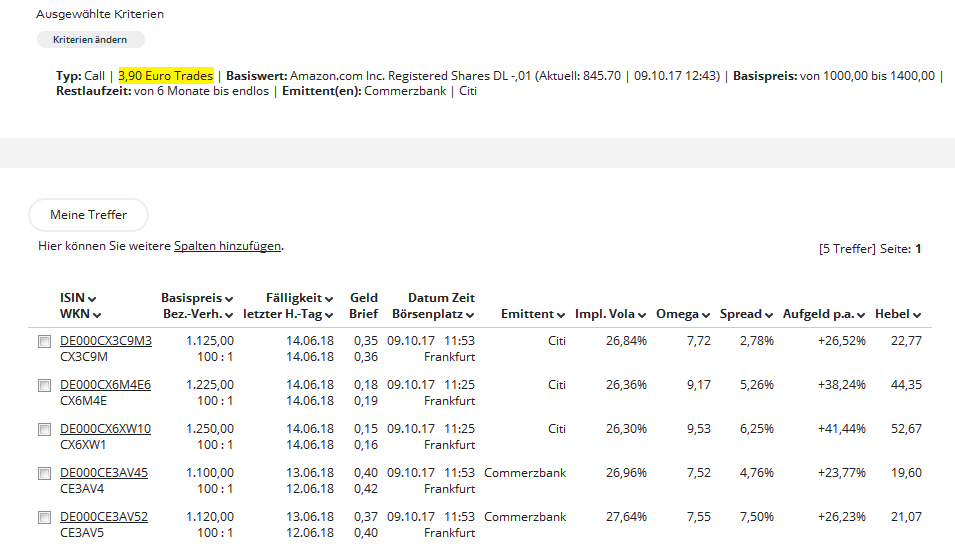
Task: Mark the DE000CE3AV52 row checkbox
Action: [44, 518]
